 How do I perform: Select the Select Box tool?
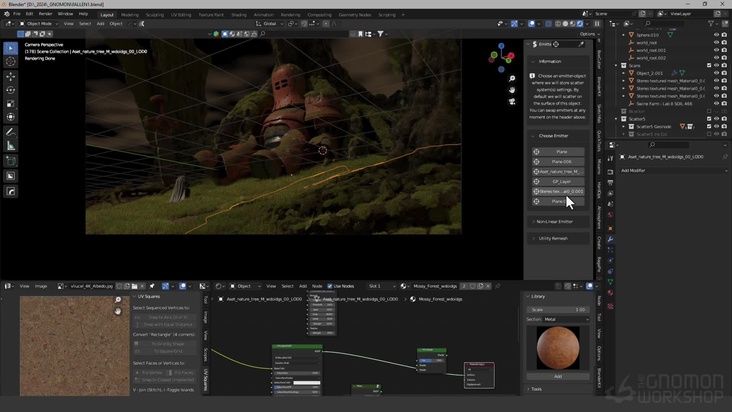11,48
